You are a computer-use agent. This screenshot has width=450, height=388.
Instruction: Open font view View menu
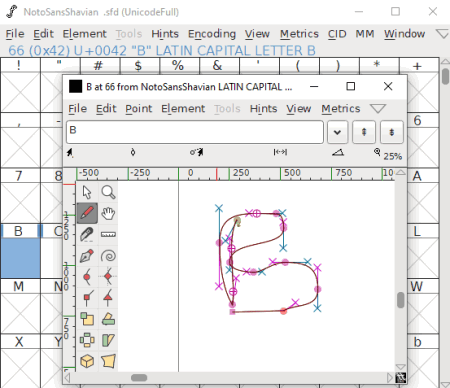(x=257, y=34)
